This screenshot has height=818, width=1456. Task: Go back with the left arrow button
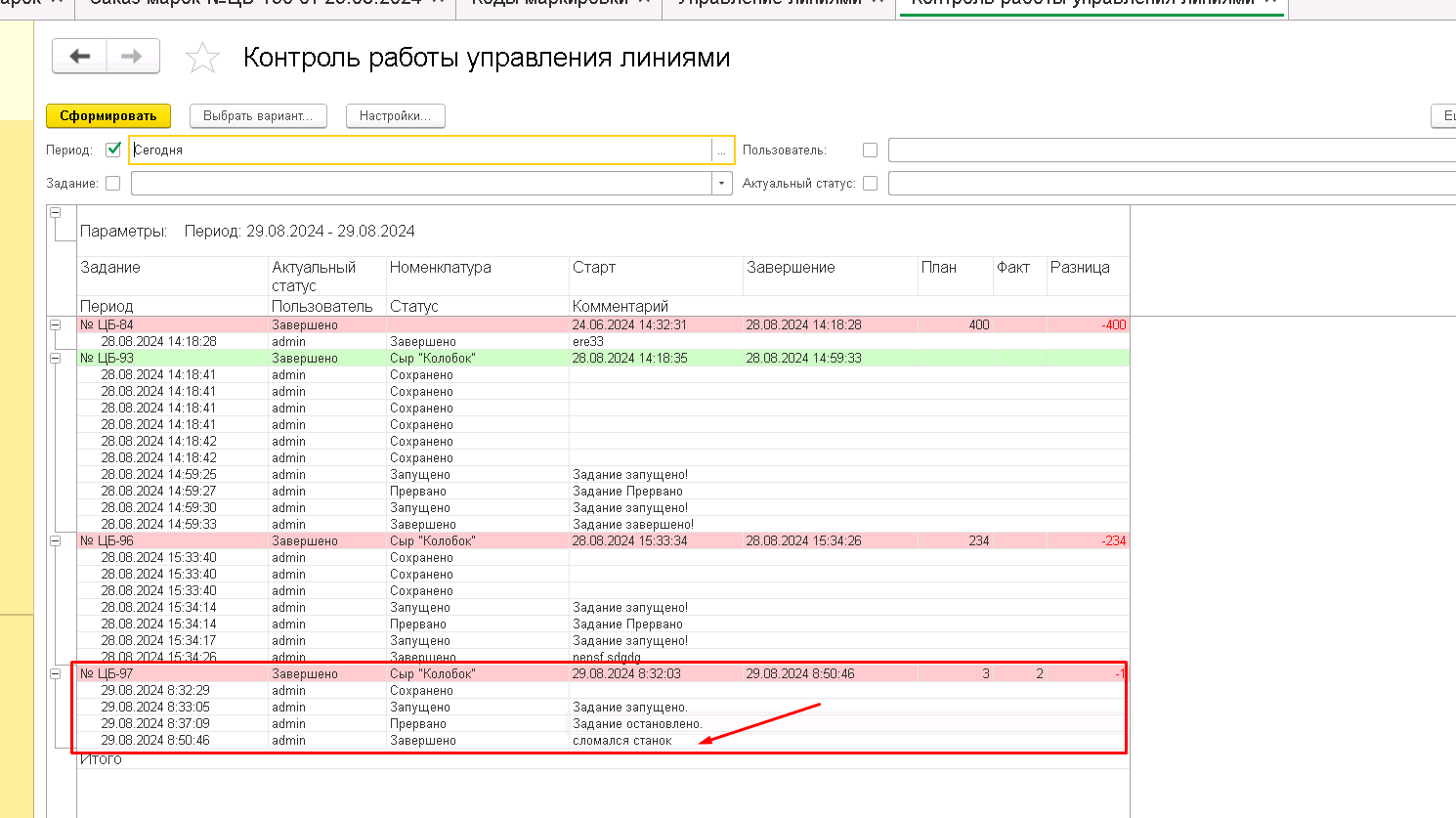tap(80, 57)
